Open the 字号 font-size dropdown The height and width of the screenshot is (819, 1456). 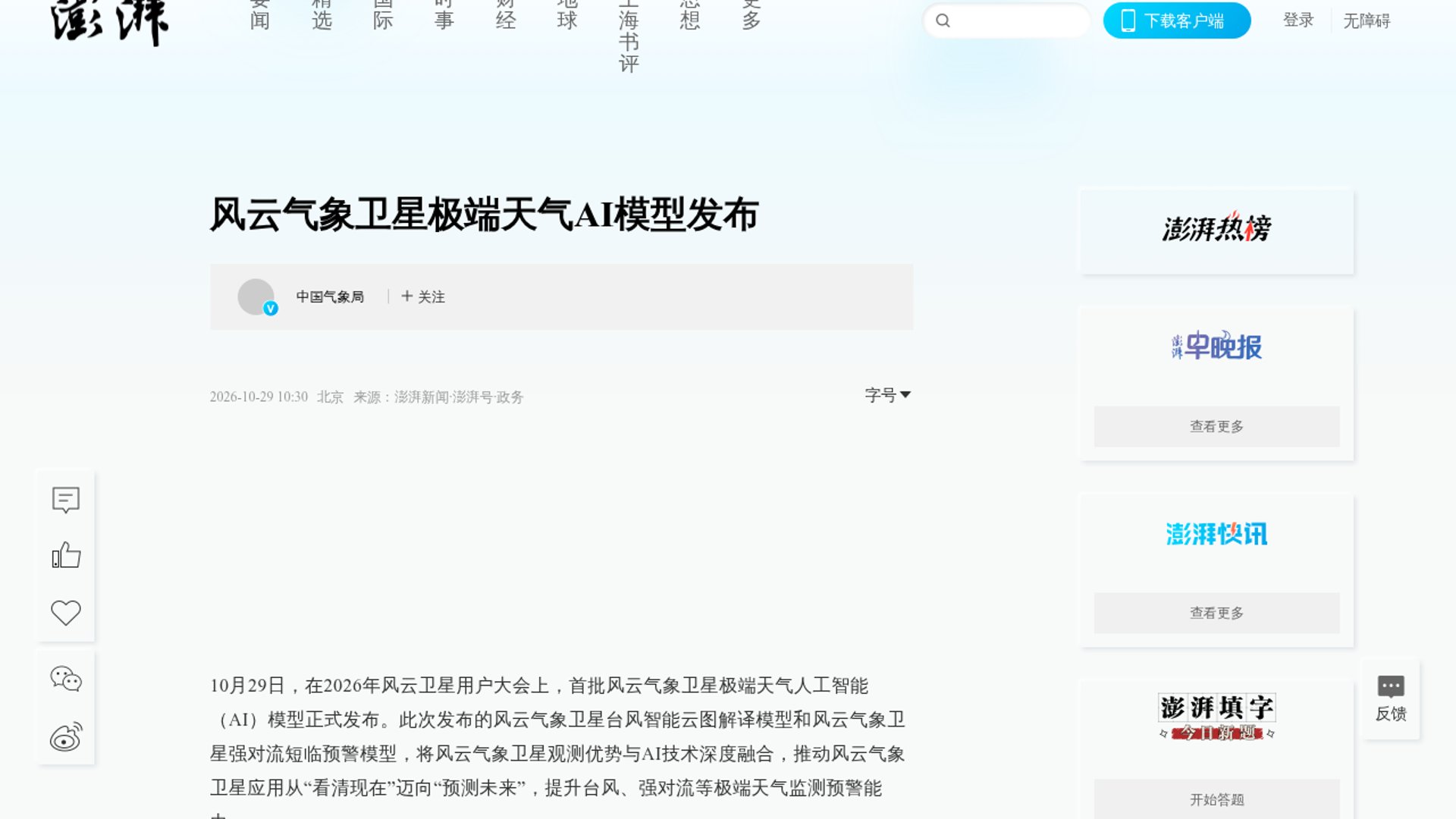tap(887, 395)
